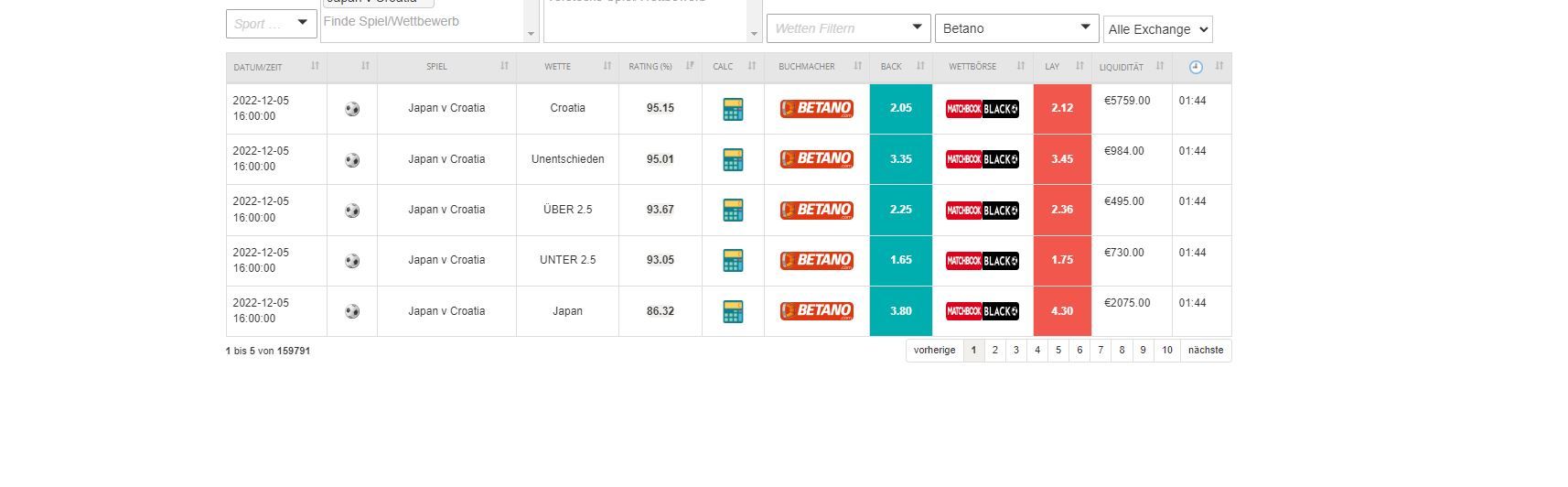The width and height of the screenshot is (1568, 487).
Task: Open the Wetten Filtern dropdown
Action: click(x=849, y=28)
